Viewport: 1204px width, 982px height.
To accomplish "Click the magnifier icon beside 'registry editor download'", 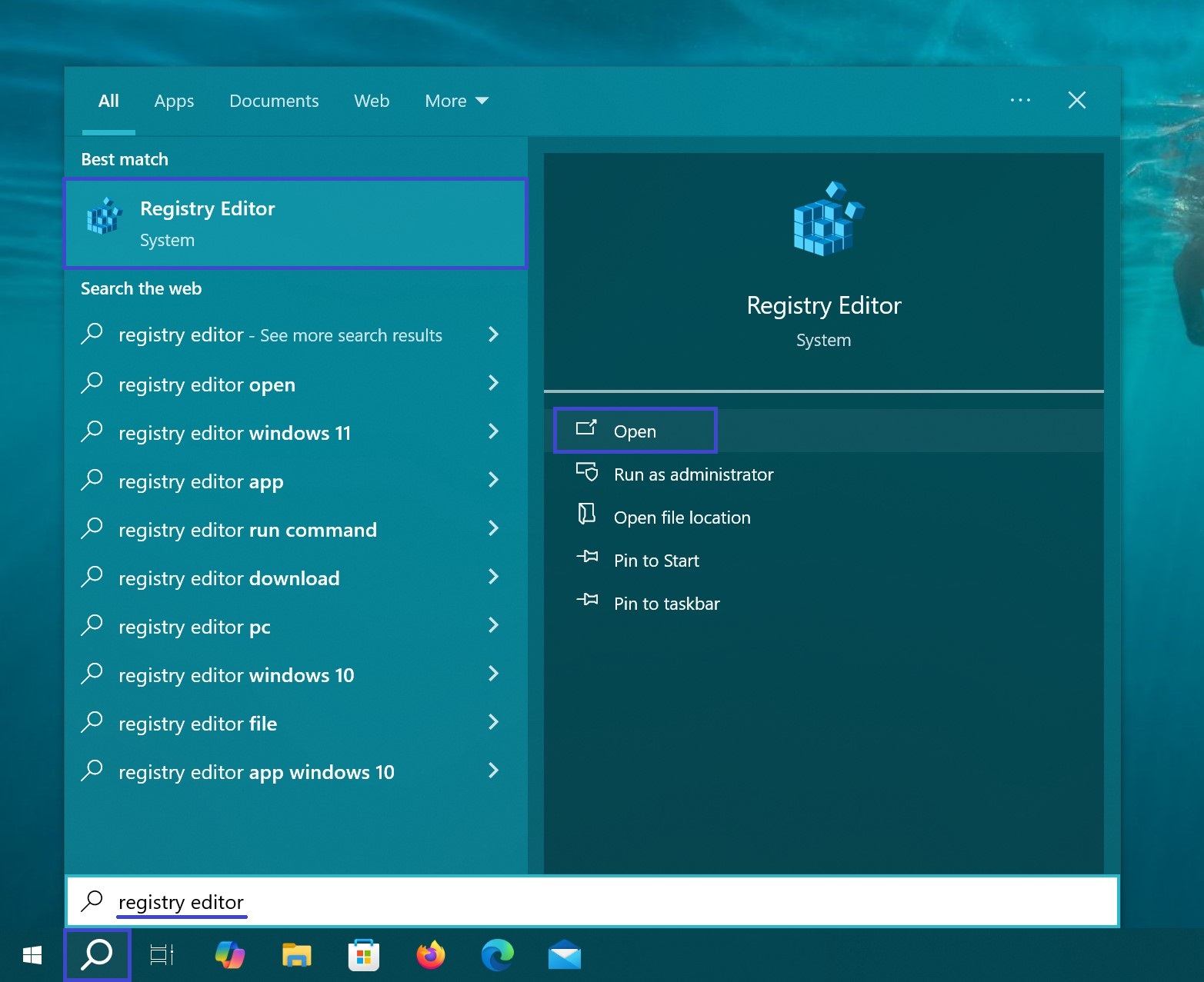I will click(92, 577).
